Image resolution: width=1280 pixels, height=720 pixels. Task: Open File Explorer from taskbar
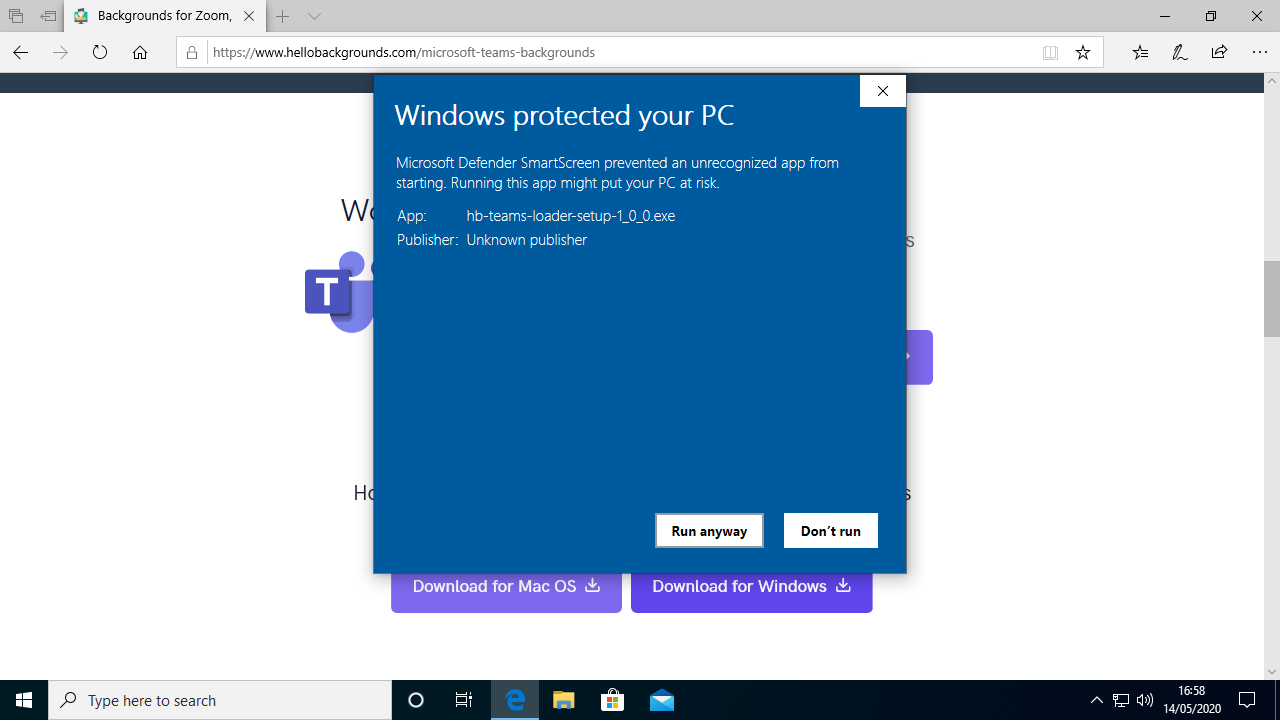(x=564, y=700)
